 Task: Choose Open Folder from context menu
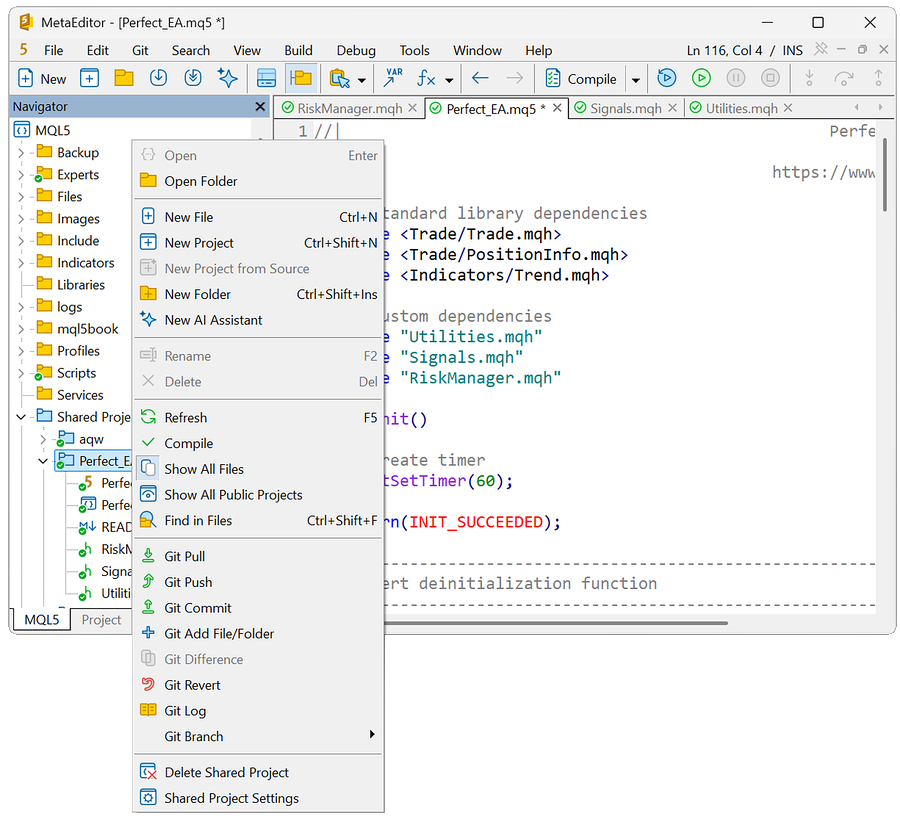[258, 181]
